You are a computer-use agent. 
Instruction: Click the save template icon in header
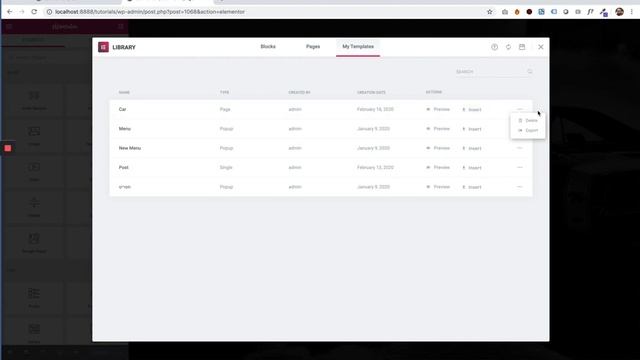click(522, 47)
